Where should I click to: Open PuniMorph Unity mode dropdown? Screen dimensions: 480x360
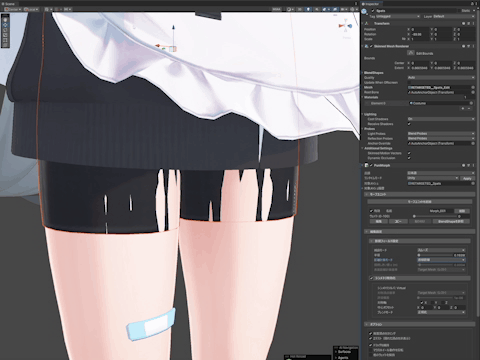tap(433, 178)
